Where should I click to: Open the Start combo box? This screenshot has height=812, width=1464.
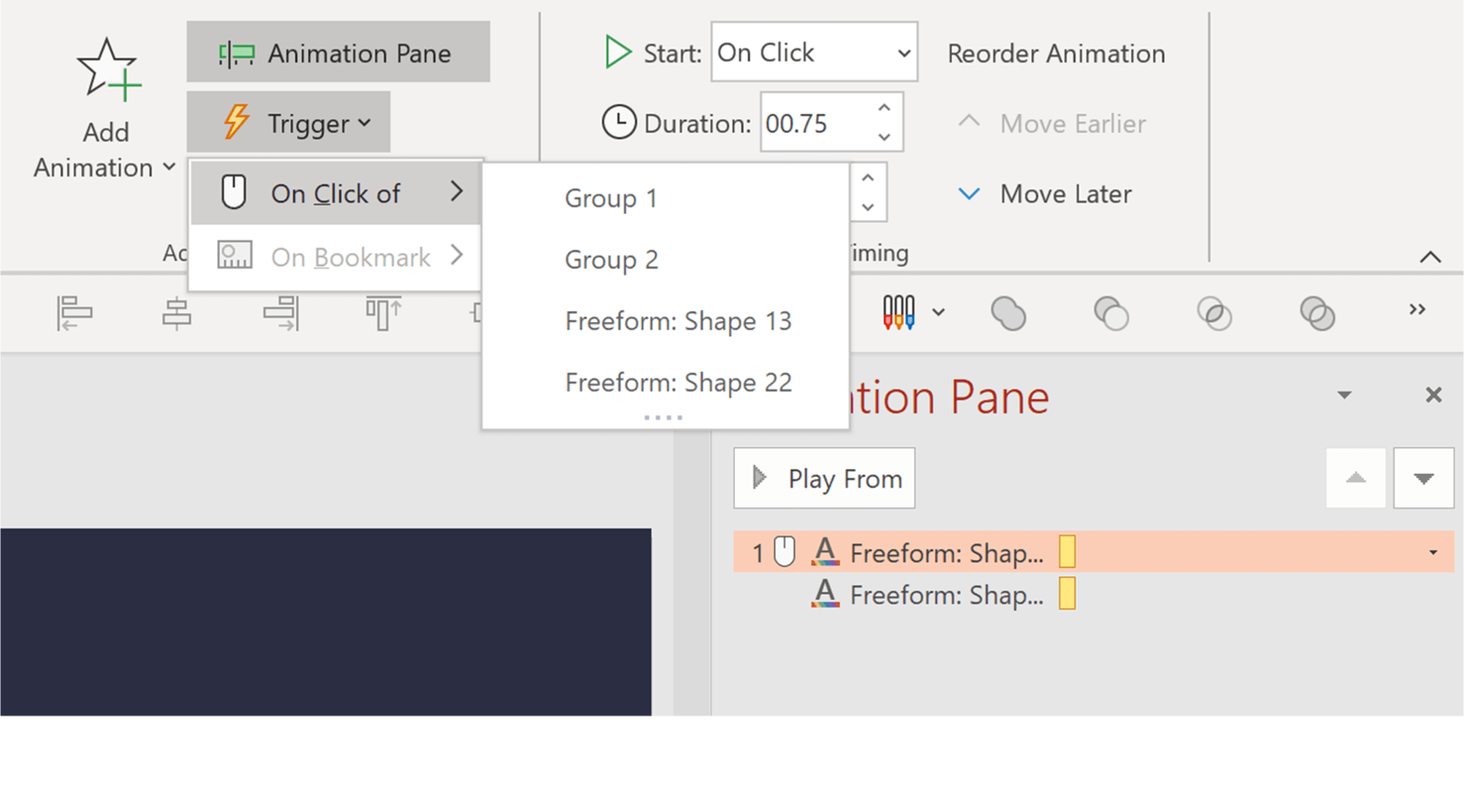click(x=814, y=53)
